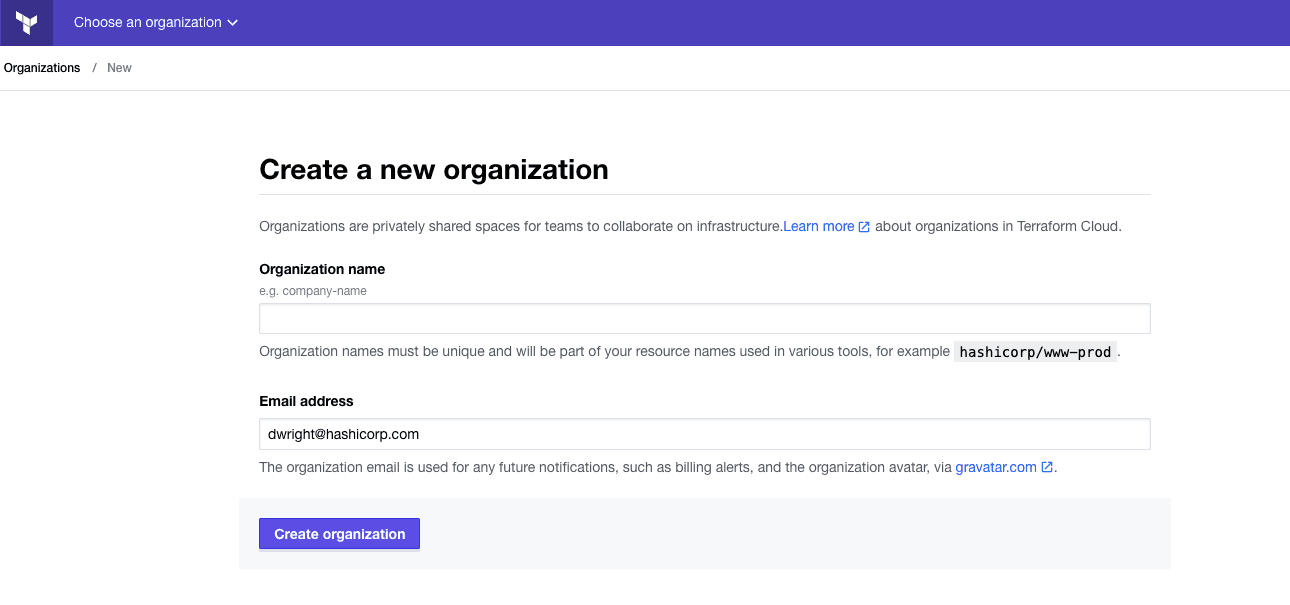Click the external-link icon after Learn more
The image size is (1290, 605).
tap(864, 227)
